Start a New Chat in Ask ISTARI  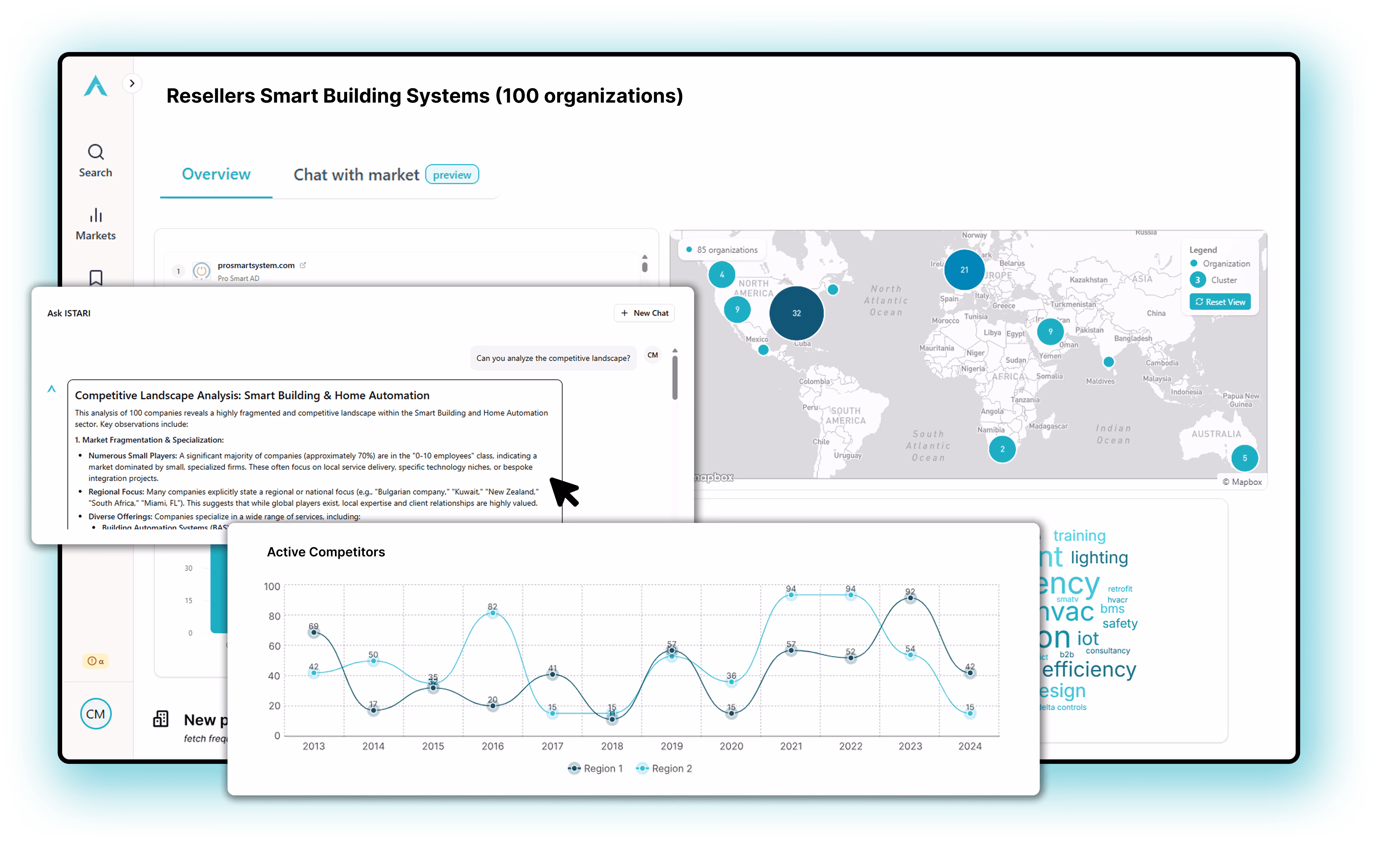(644, 313)
